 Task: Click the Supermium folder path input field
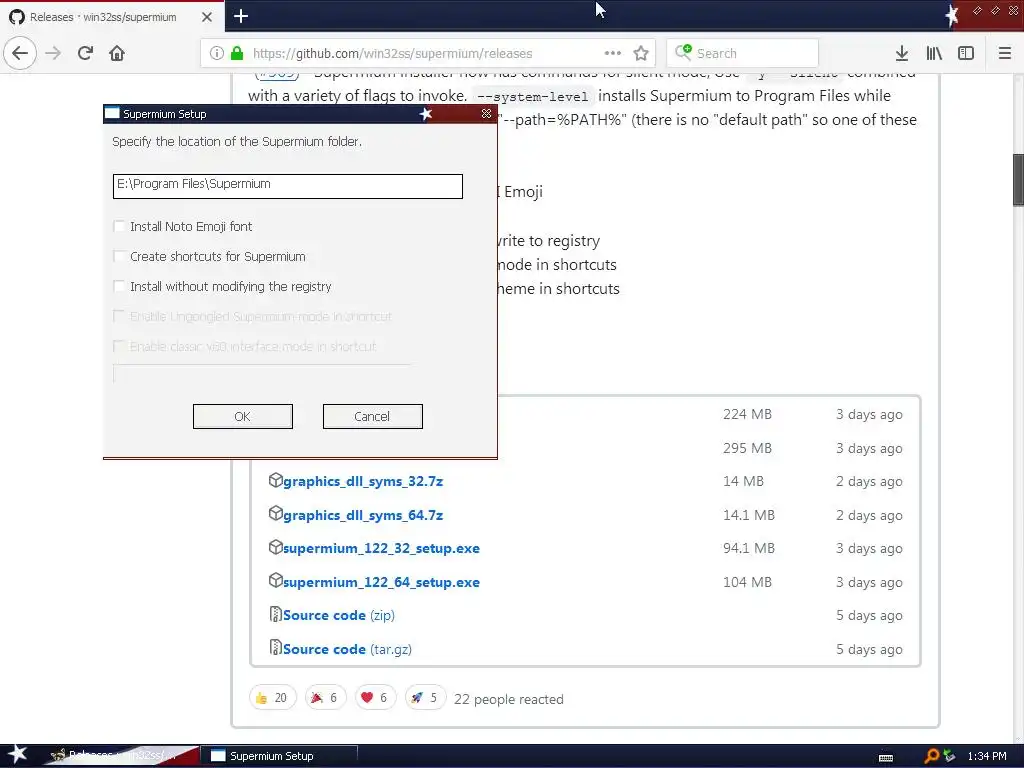pyautogui.click(x=288, y=186)
